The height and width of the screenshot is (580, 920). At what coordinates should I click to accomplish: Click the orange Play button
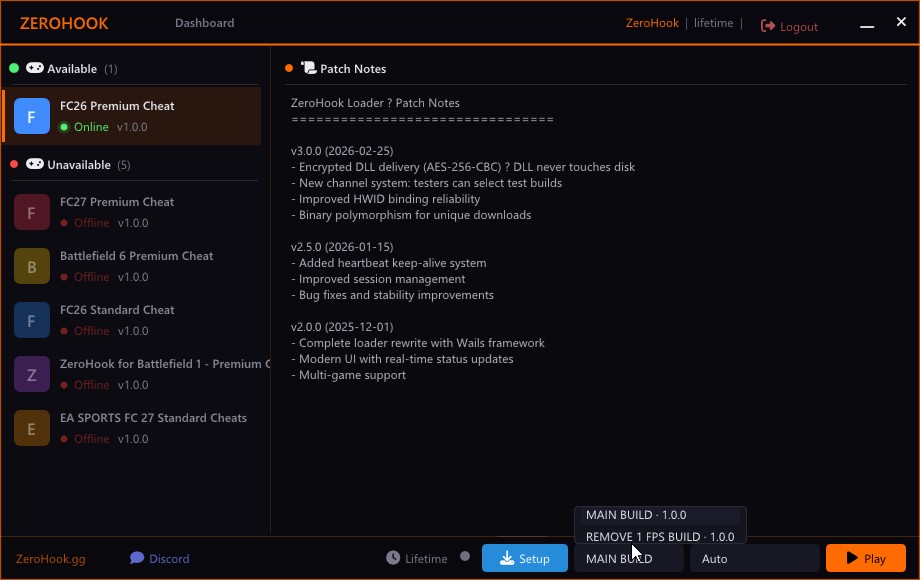tap(865, 558)
